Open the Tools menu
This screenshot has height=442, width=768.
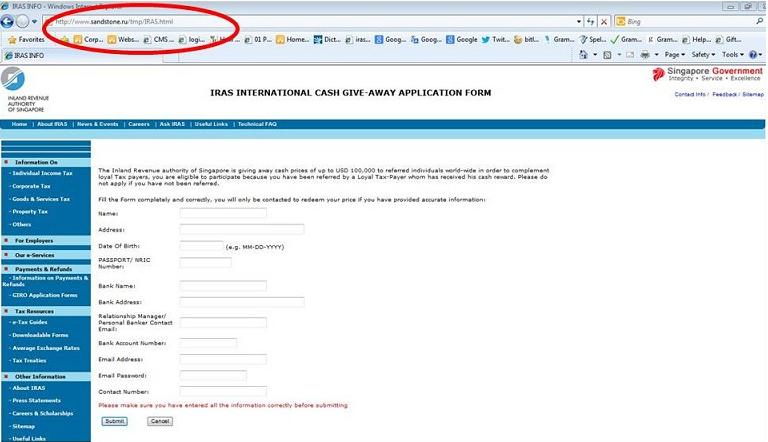click(732, 55)
